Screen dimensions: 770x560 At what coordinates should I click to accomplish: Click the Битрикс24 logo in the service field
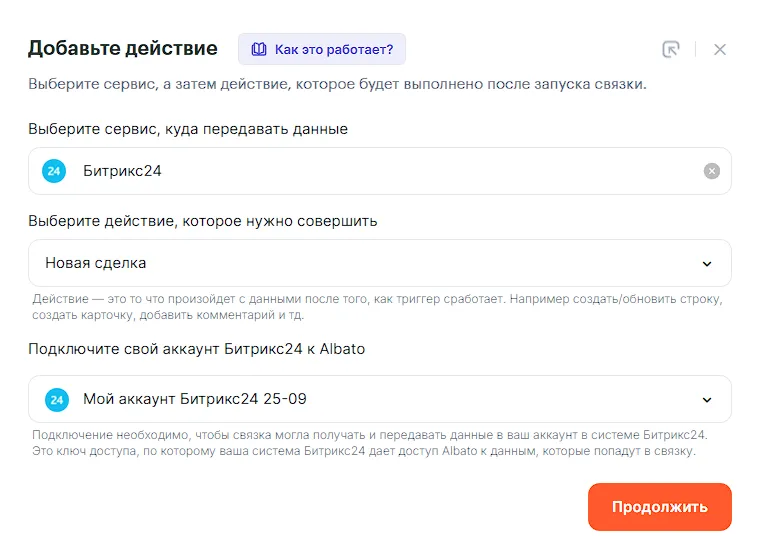coord(54,171)
